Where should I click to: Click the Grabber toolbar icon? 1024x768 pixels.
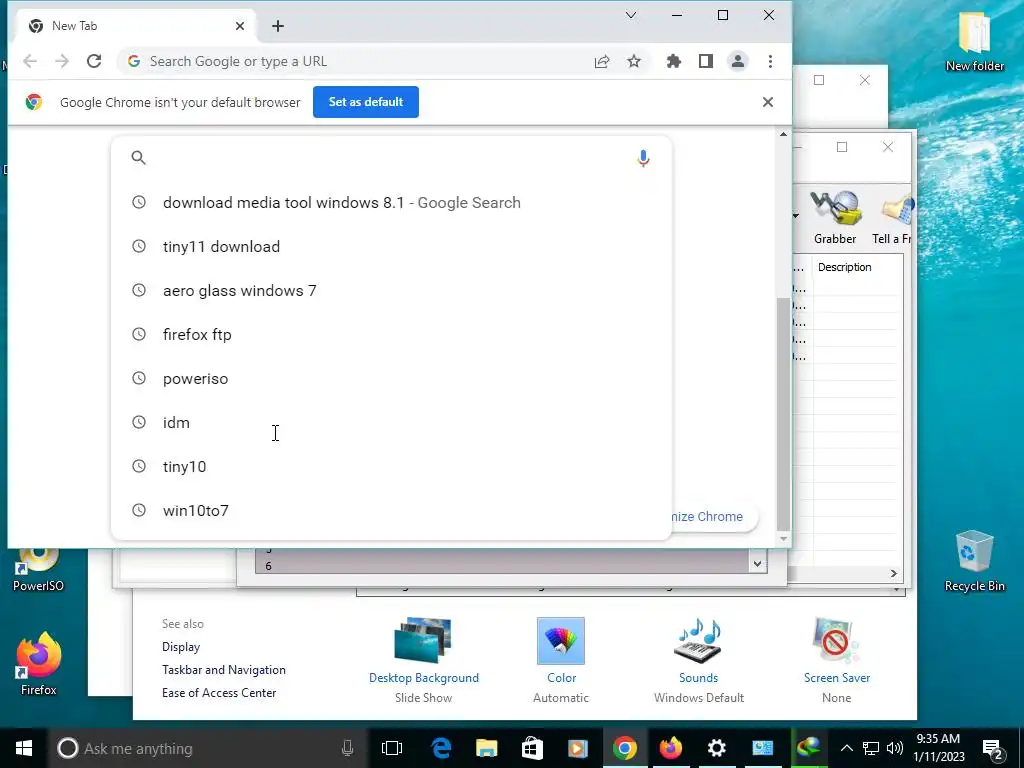[835, 217]
